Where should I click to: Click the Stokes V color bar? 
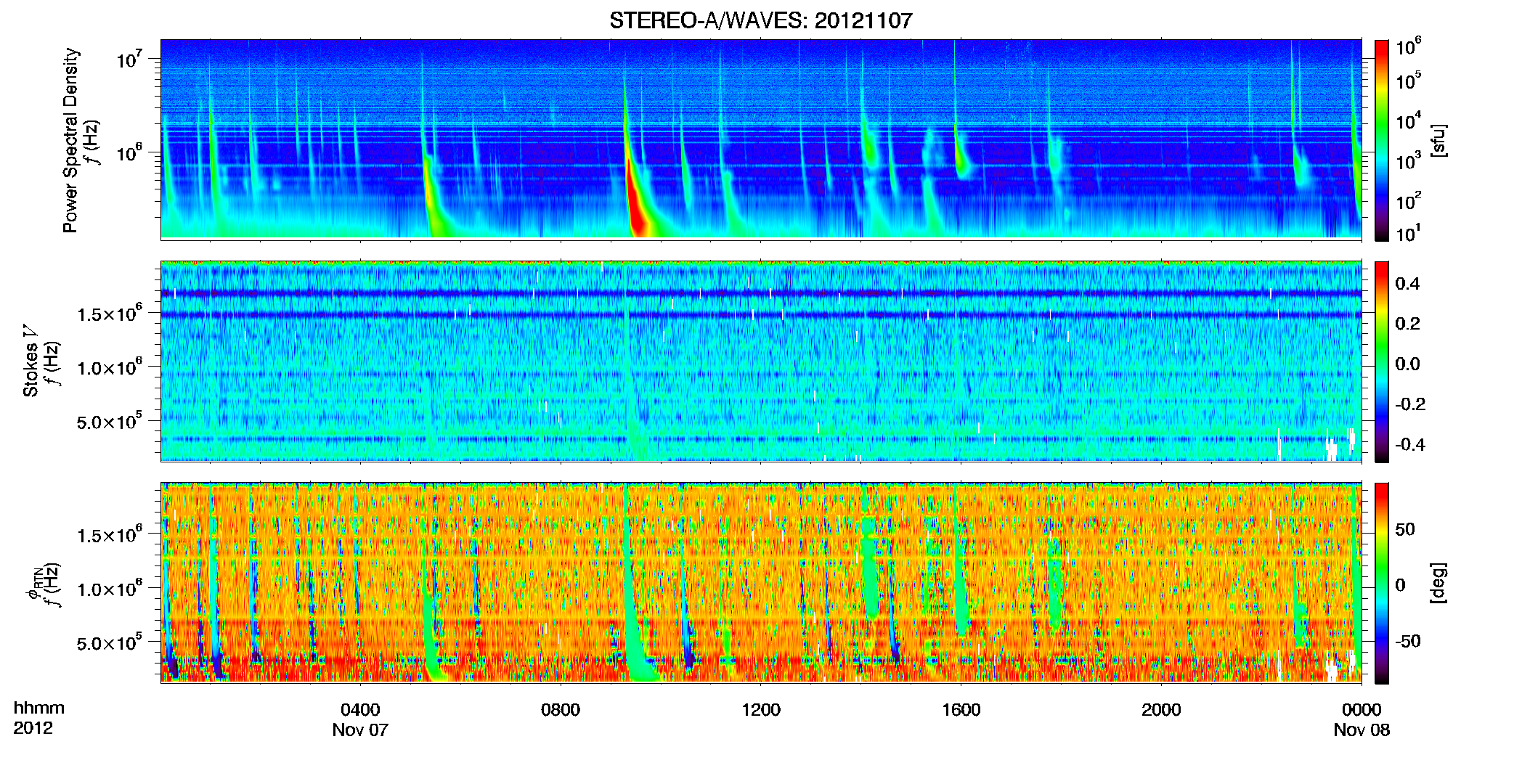point(1382,362)
